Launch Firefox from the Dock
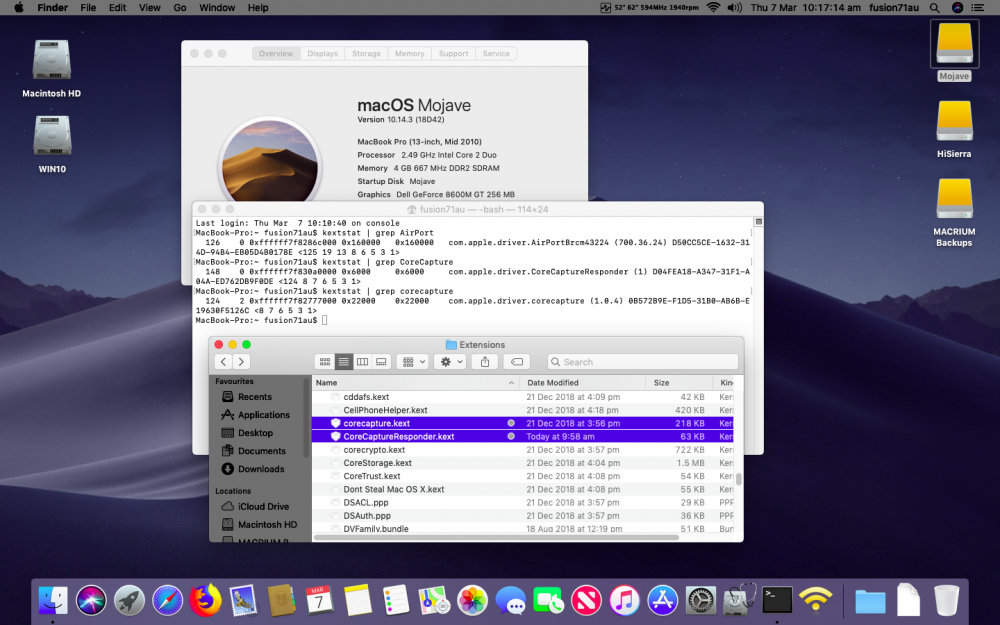This screenshot has height=625, width=1000. pos(205,600)
